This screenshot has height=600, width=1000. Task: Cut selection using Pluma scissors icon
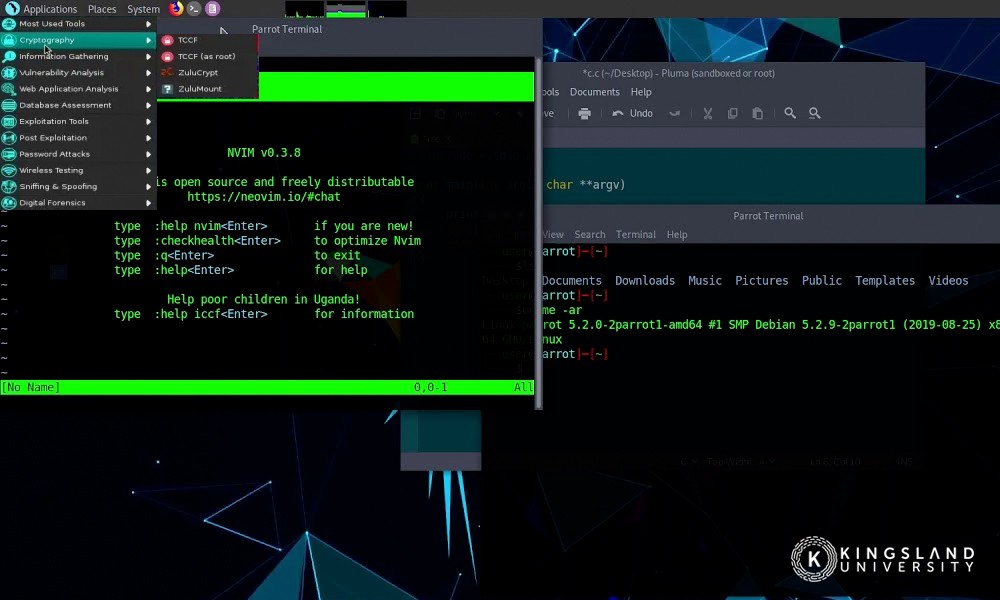(x=707, y=113)
